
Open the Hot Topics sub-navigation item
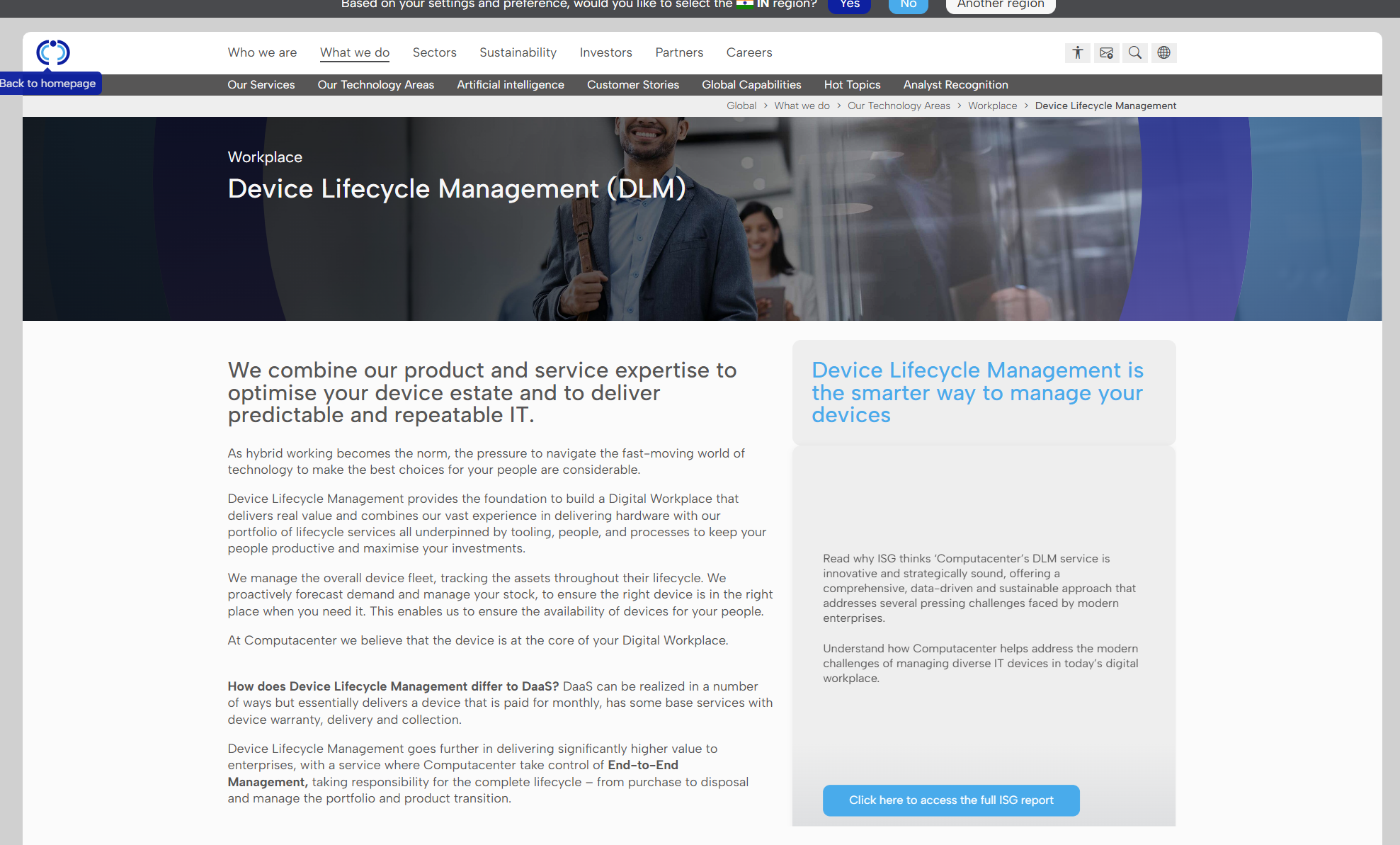853,85
